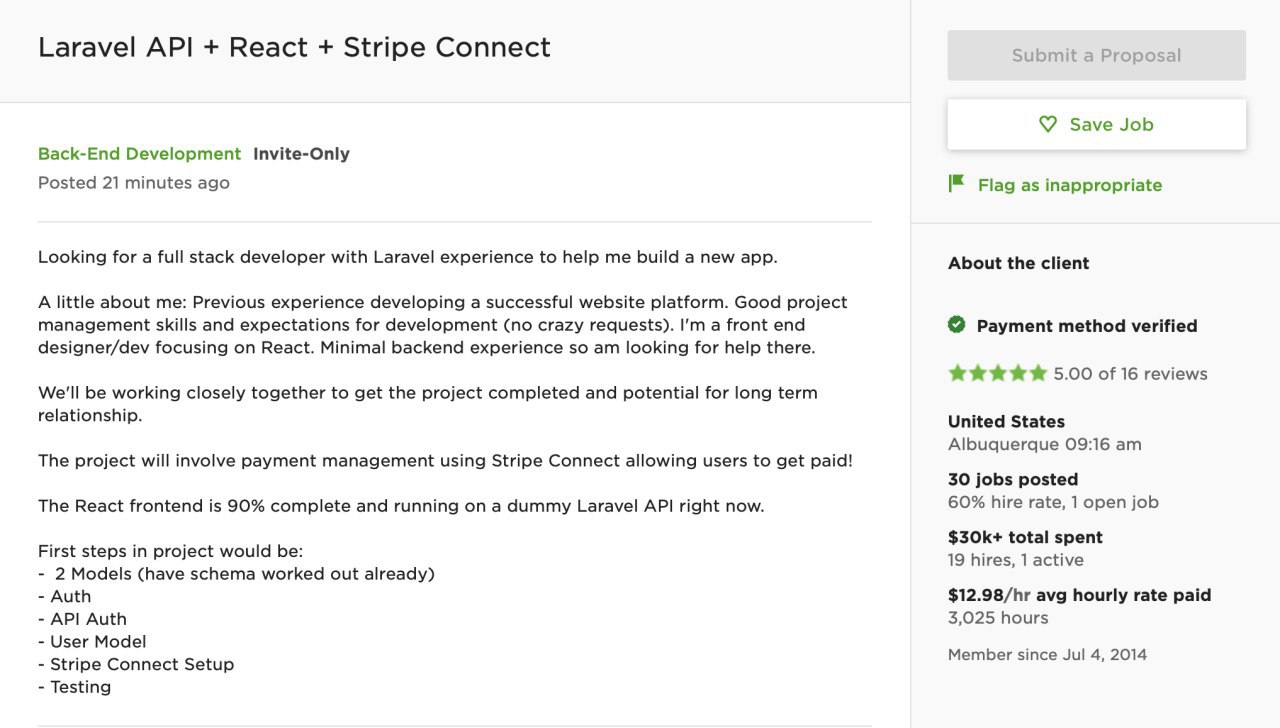Click the green flag icon
The image size is (1280, 728).
tap(956, 184)
